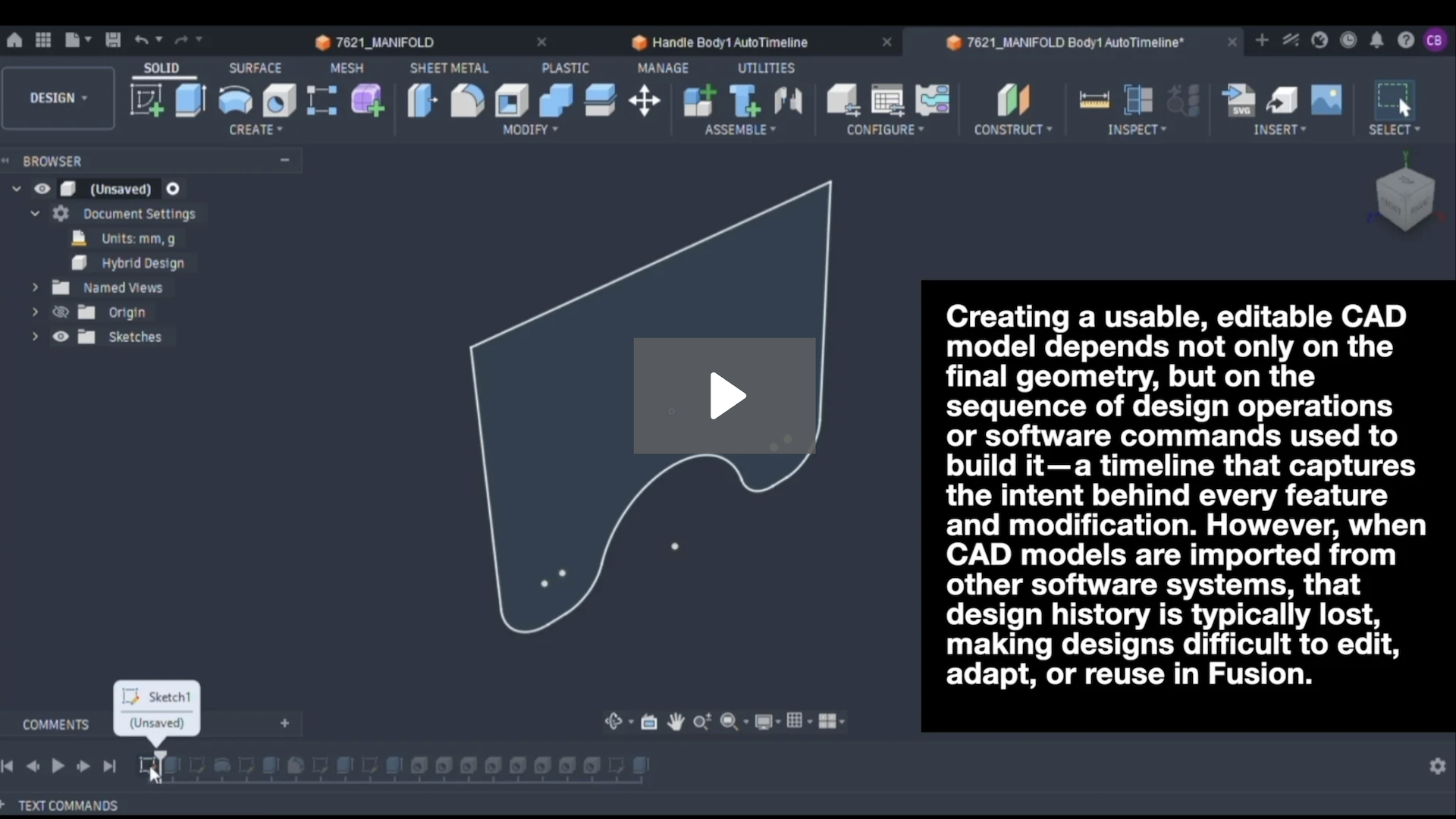Open the Help question mark icon
1456x819 pixels.
click(x=1405, y=40)
